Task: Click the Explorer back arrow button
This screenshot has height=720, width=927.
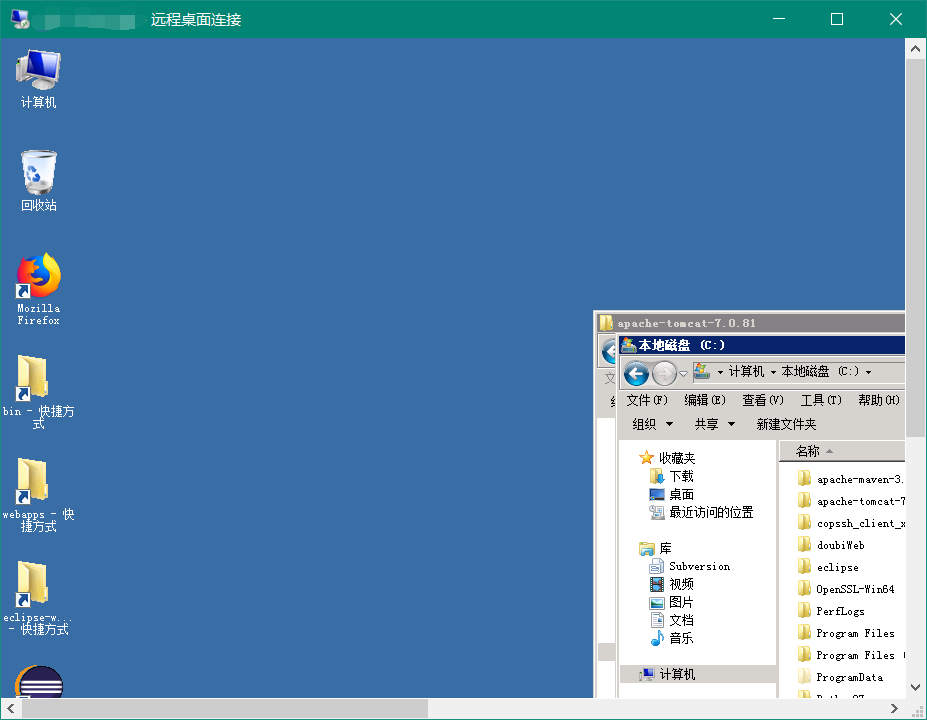Action: (636, 373)
